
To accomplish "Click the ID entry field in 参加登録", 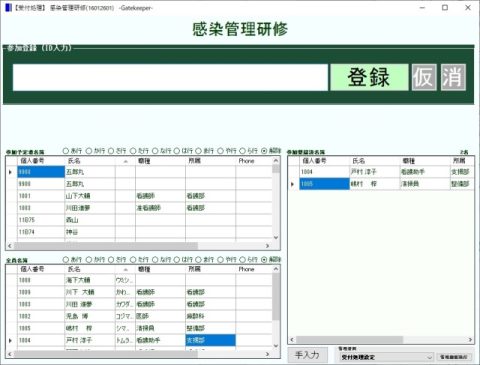I will point(170,77).
